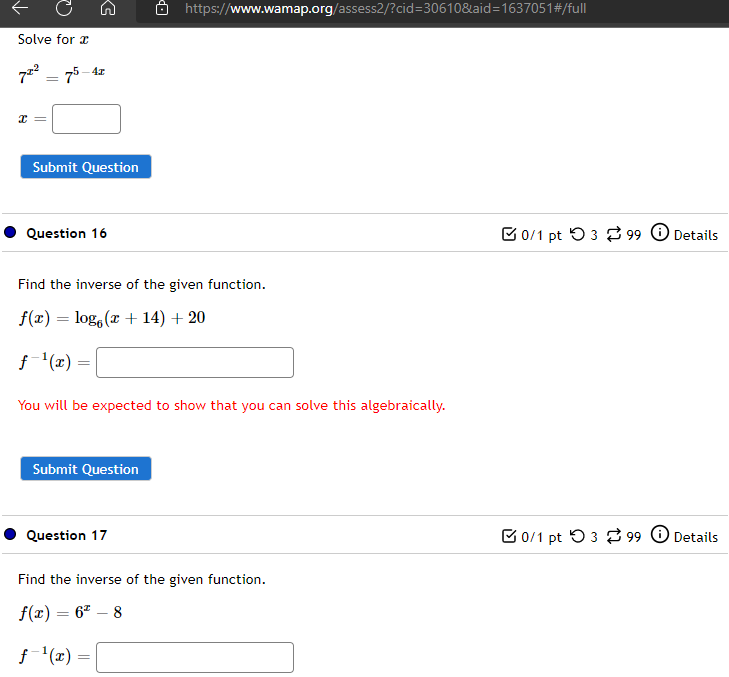Submit the solve for x question
Image resolution: width=729 pixels, height=677 pixels.
click(x=86, y=166)
